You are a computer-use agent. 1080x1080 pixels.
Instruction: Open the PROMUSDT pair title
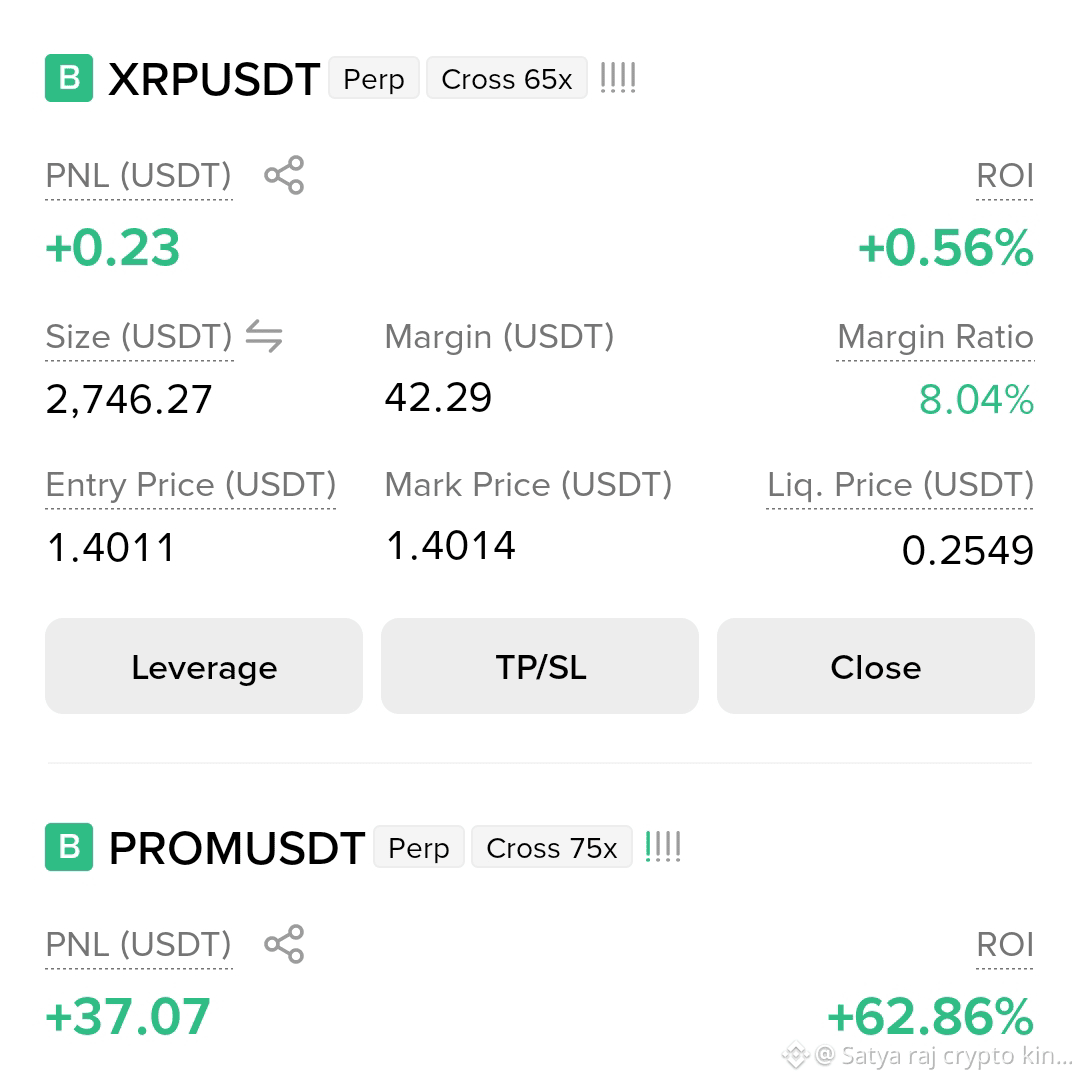coord(237,848)
